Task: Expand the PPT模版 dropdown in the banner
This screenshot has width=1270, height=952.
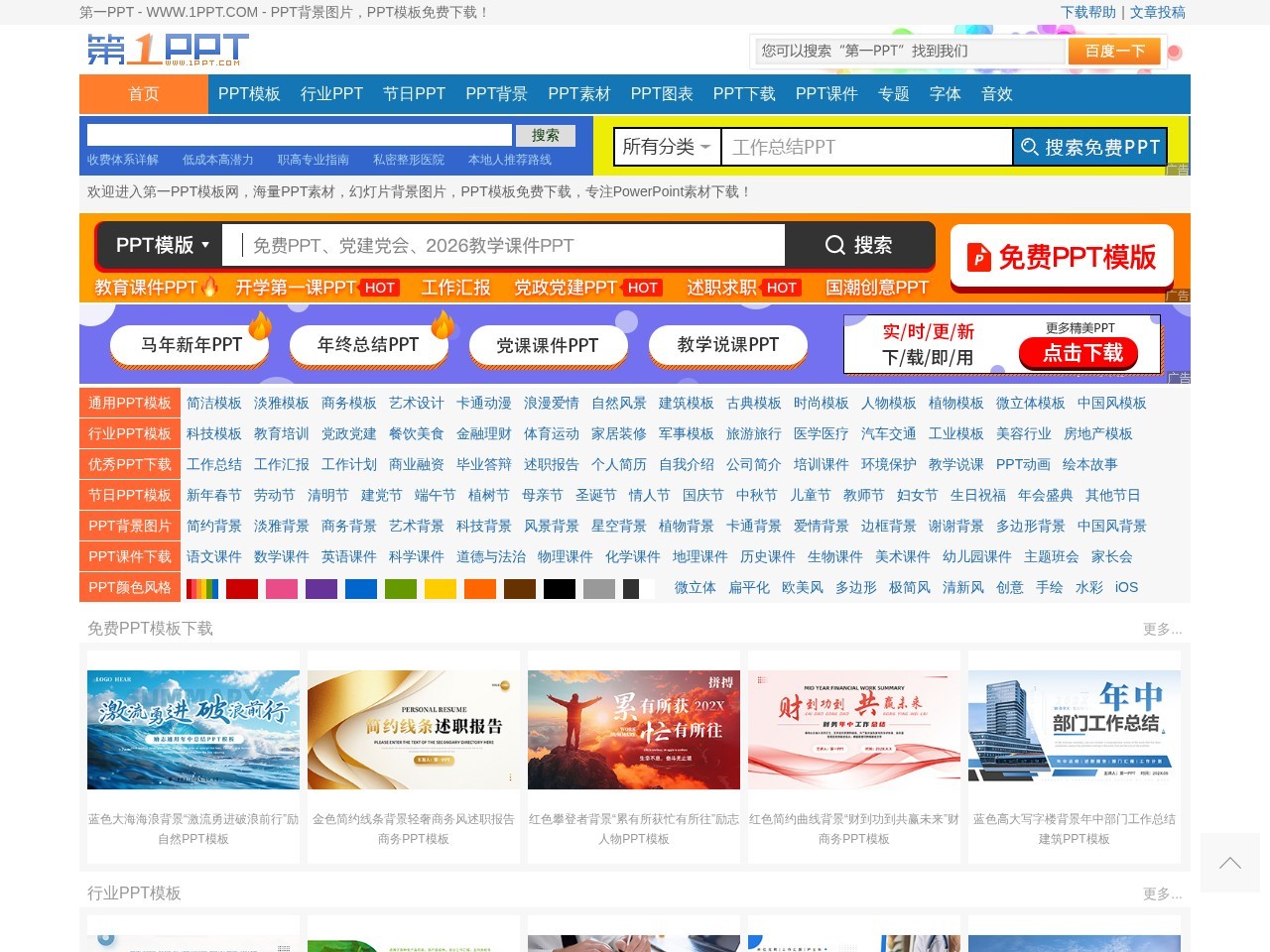Action: pos(161,245)
